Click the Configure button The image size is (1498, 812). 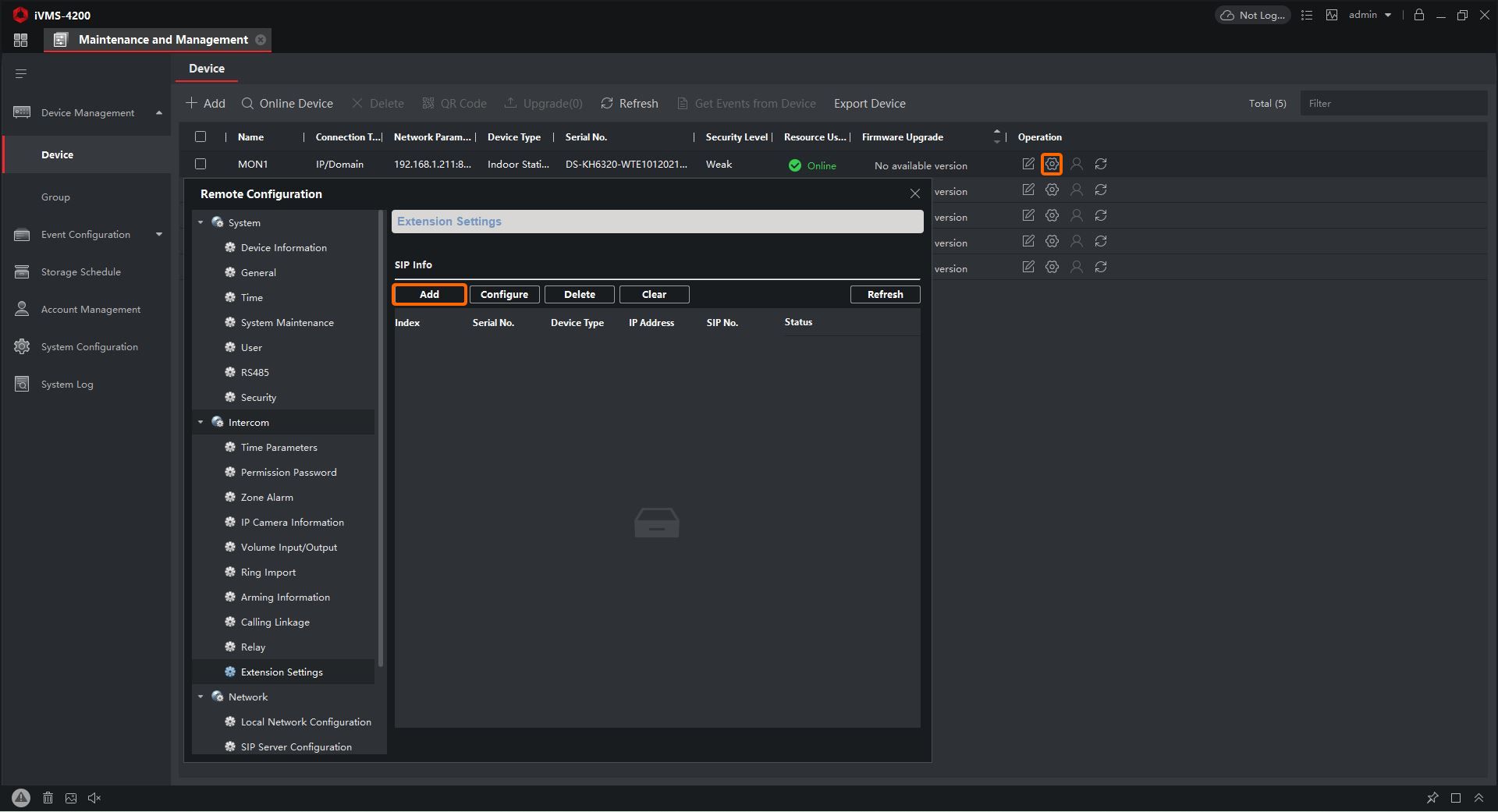(x=504, y=295)
